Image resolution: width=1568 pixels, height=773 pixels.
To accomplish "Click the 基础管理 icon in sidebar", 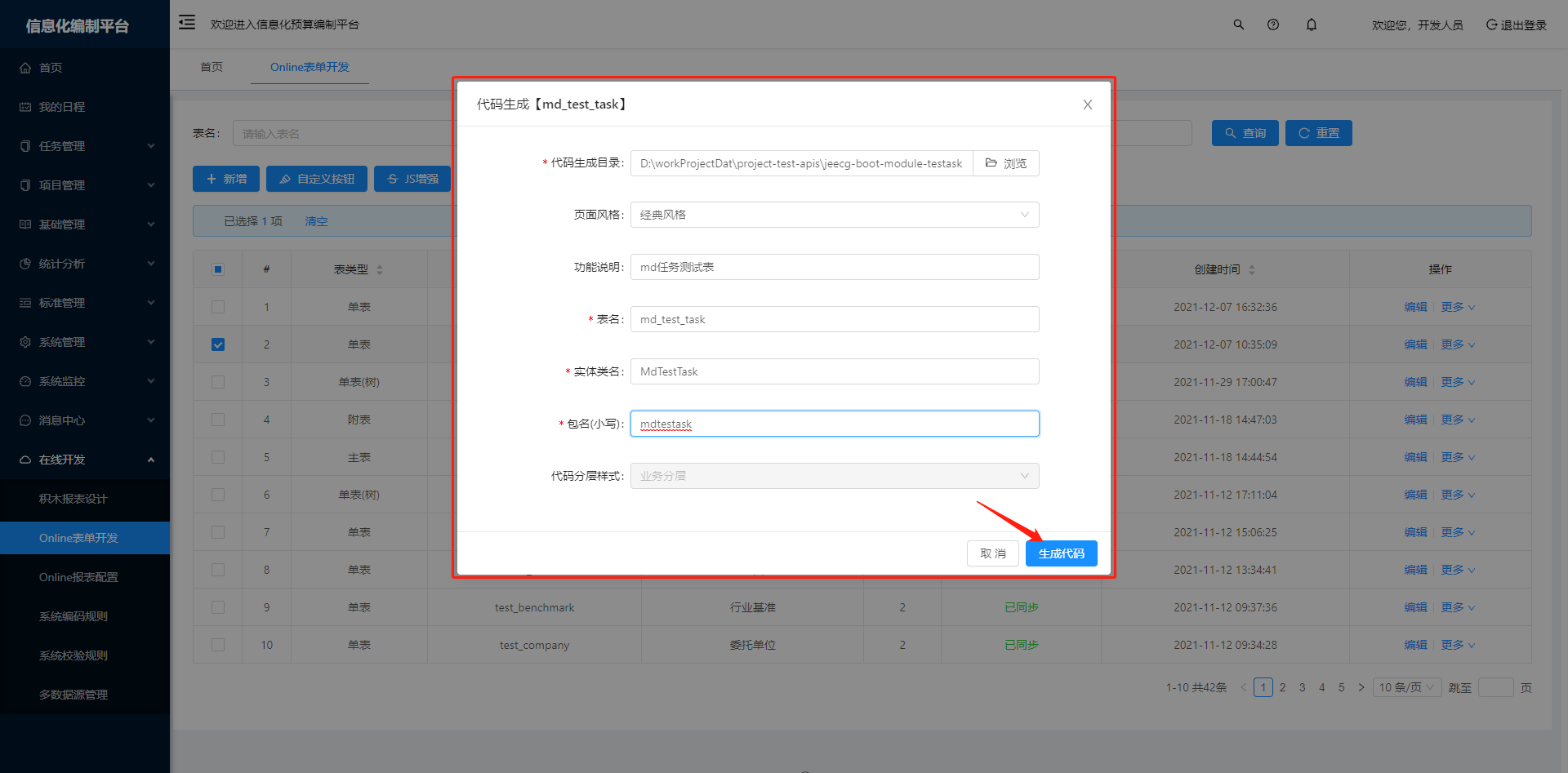I will (25, 224).
